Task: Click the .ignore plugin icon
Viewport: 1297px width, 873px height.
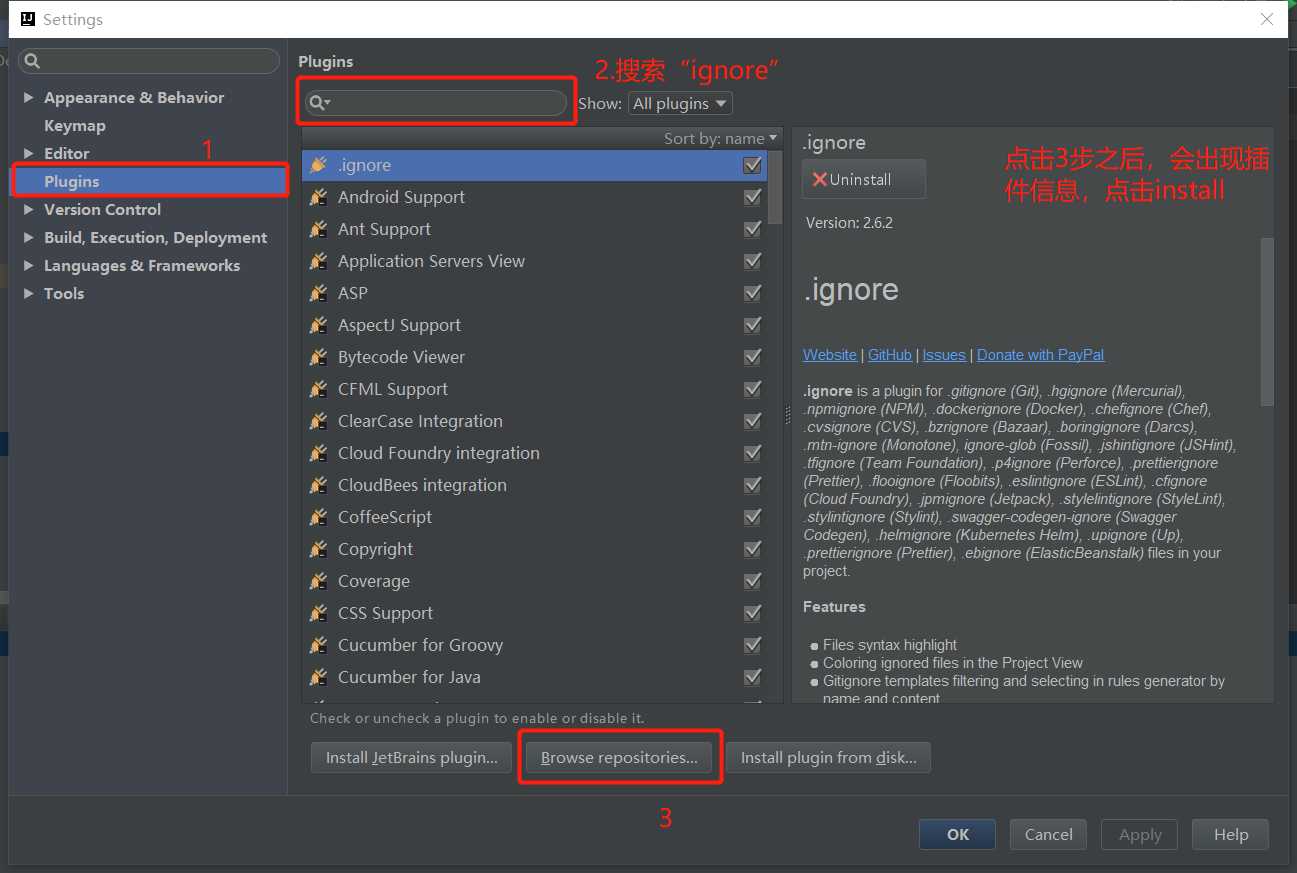Action: point(319,165)
